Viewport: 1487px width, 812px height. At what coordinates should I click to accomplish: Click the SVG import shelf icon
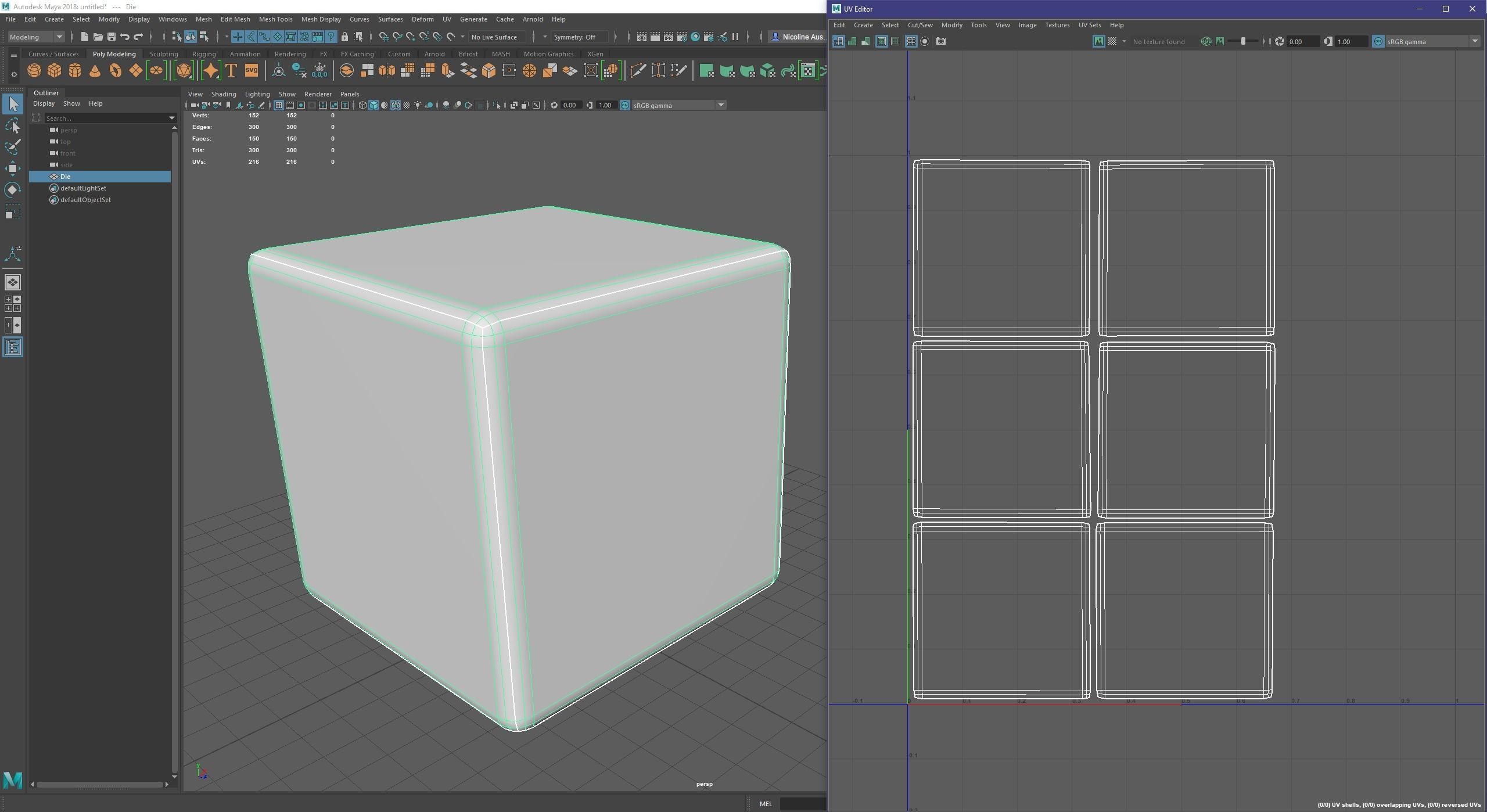pyautogui.click(x=251, y=71)
